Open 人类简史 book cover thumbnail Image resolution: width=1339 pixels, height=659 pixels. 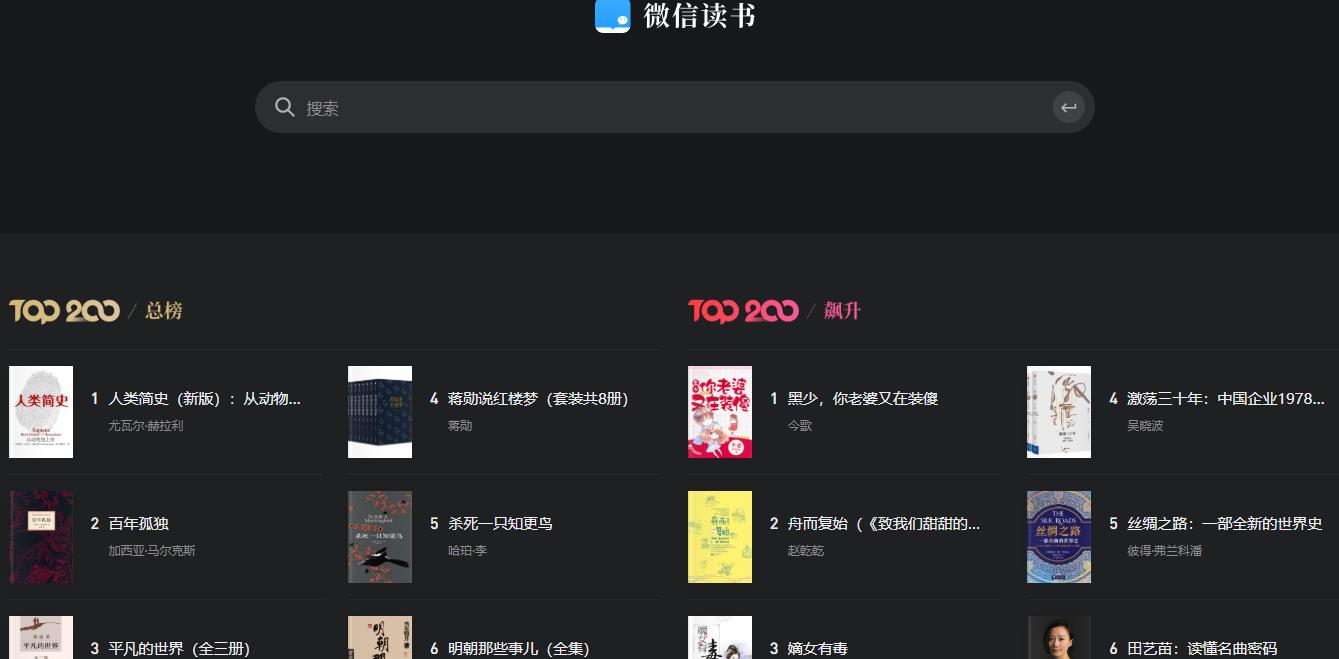pyautogui.click(x=41, y=412)
